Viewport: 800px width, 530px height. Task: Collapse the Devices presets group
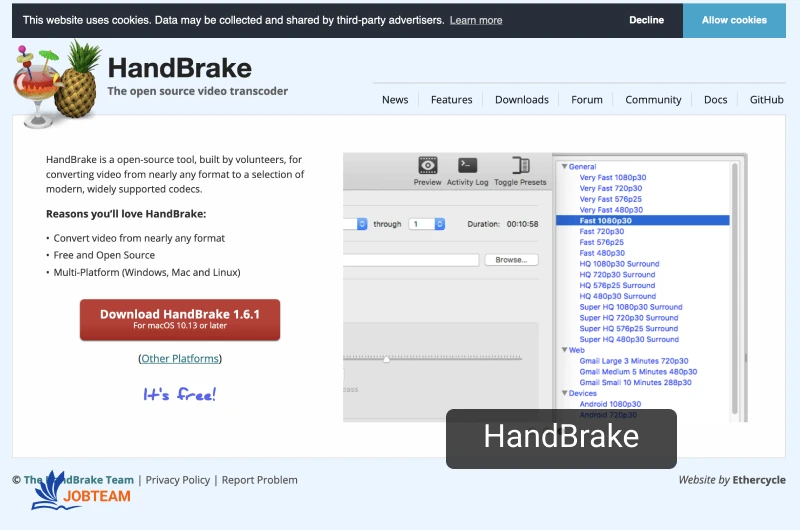[564, 393]
